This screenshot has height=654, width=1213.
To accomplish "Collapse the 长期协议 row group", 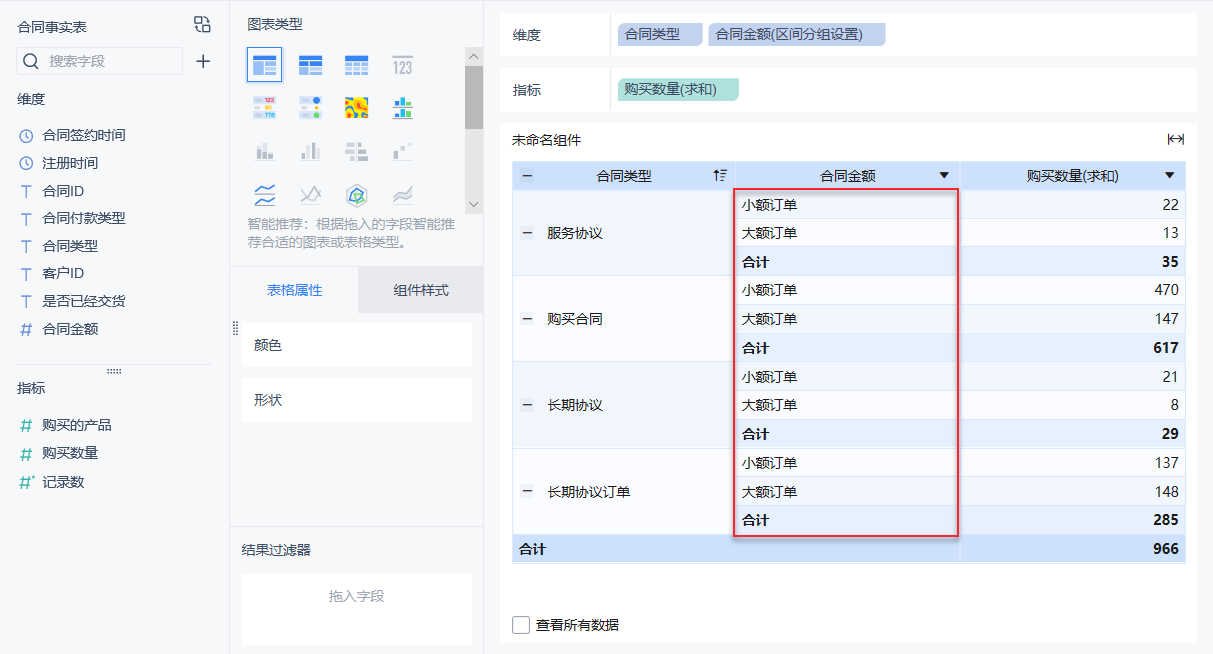I will (527, 405).
